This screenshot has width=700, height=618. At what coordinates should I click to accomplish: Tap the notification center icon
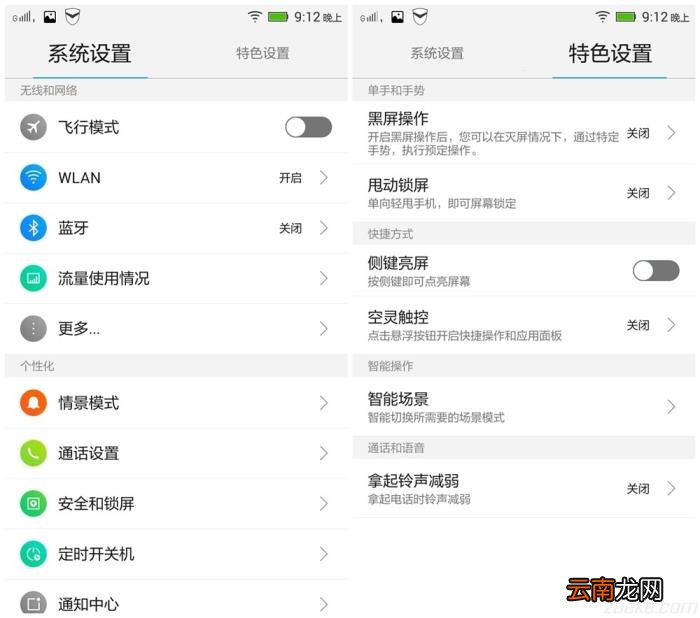(33, 603)
